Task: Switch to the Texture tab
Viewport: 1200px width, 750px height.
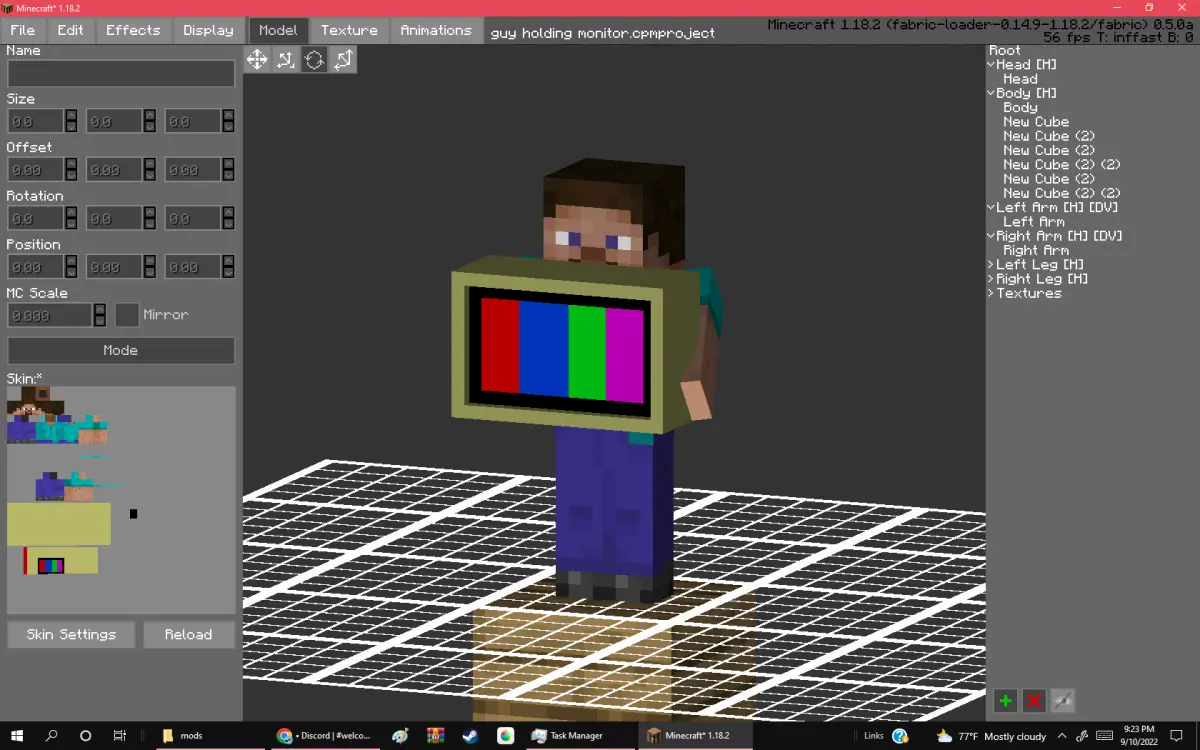Action: (349, 30)
